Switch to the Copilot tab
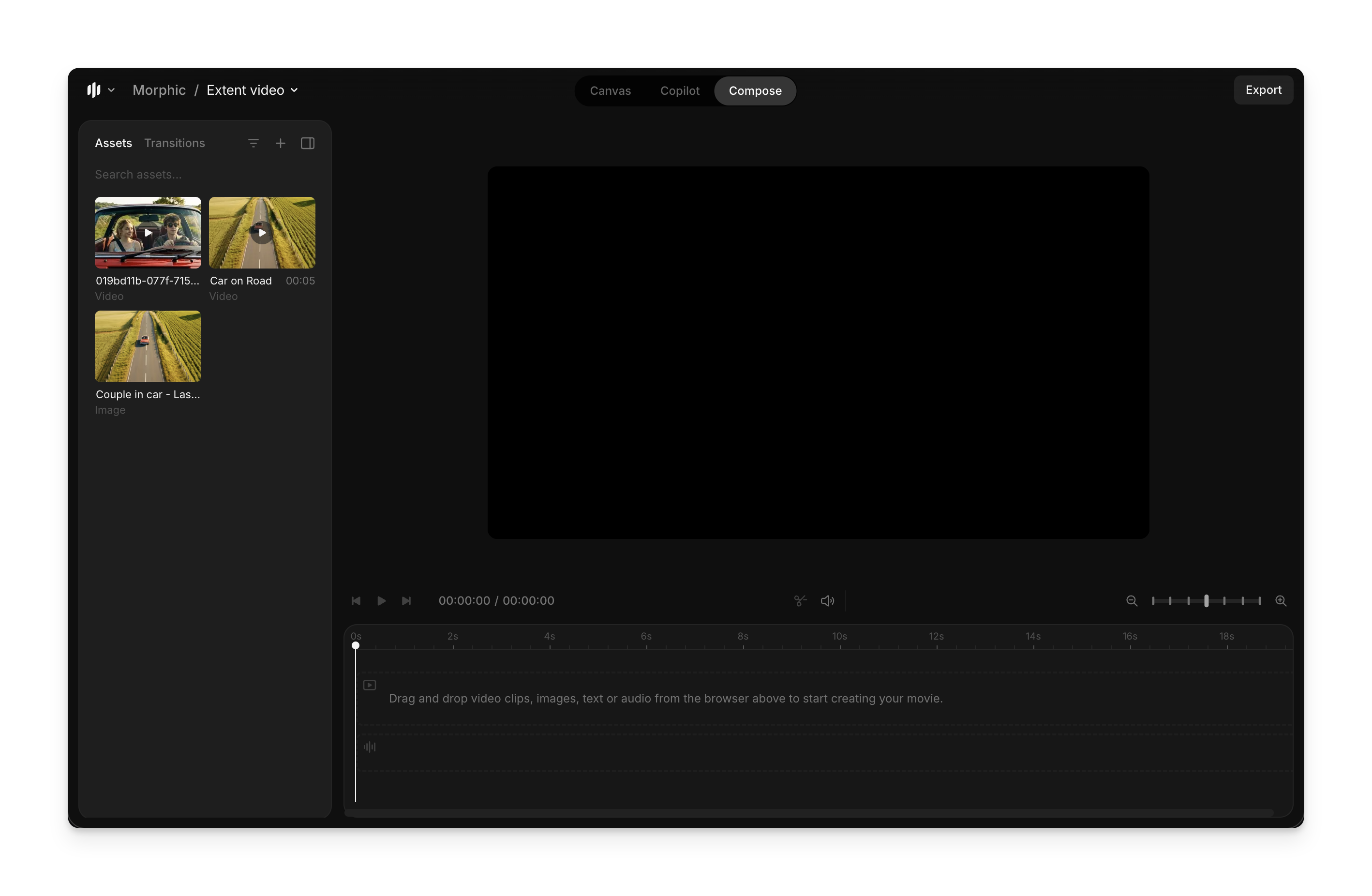The image size is (1372, 896). [680, 90]
